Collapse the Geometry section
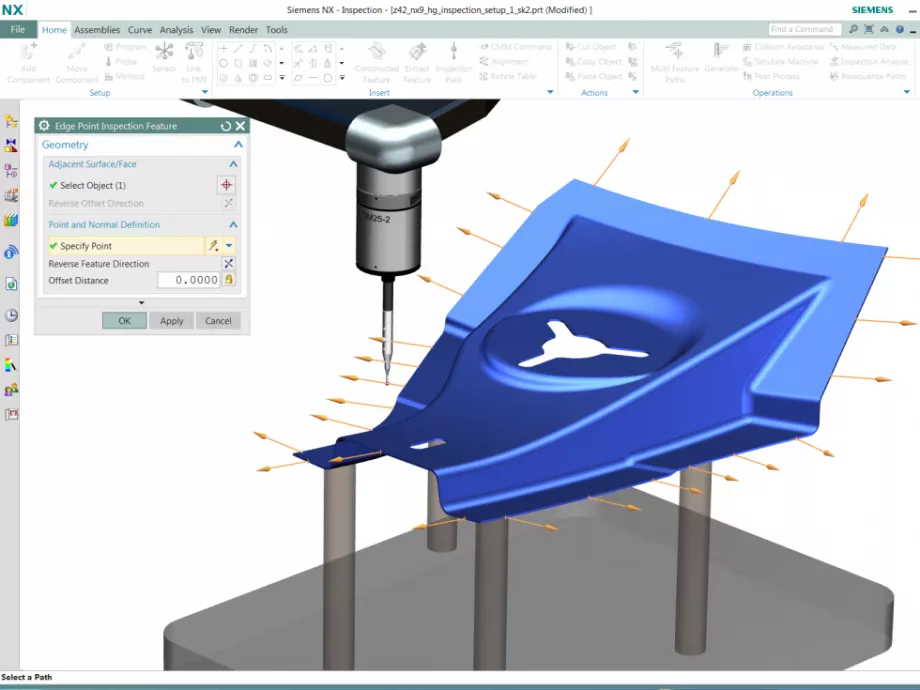This screenshot has width=920, height=690. pyautogui.click(x=238, y=144)
